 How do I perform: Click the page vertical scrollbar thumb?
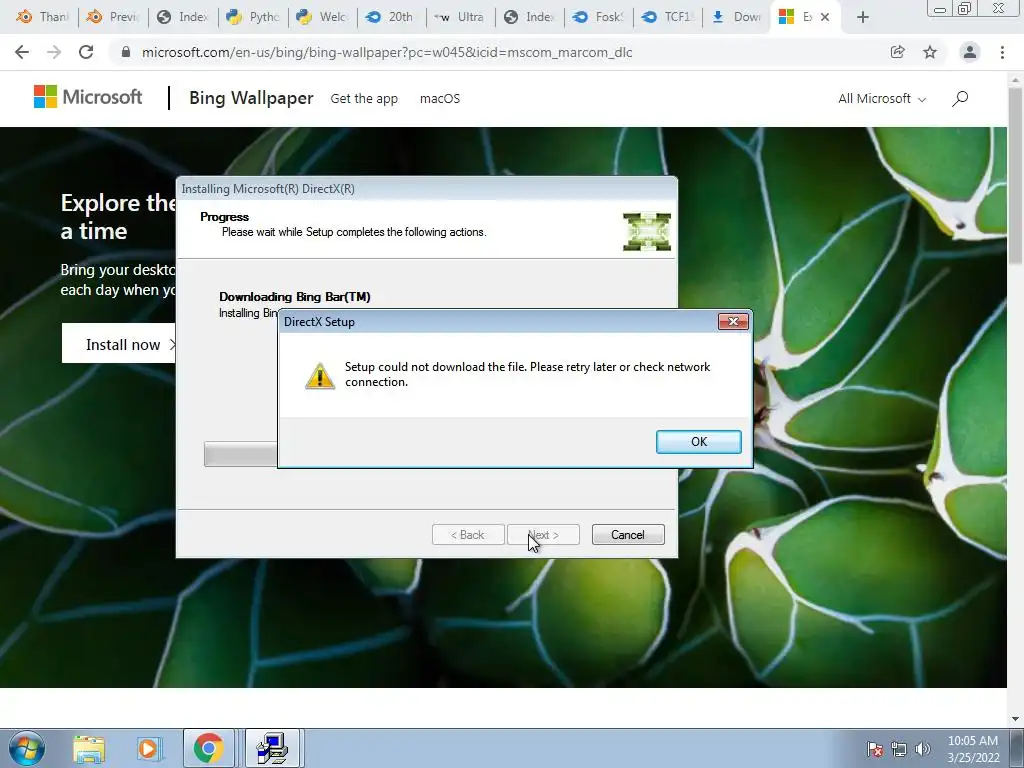(1015, 175)
